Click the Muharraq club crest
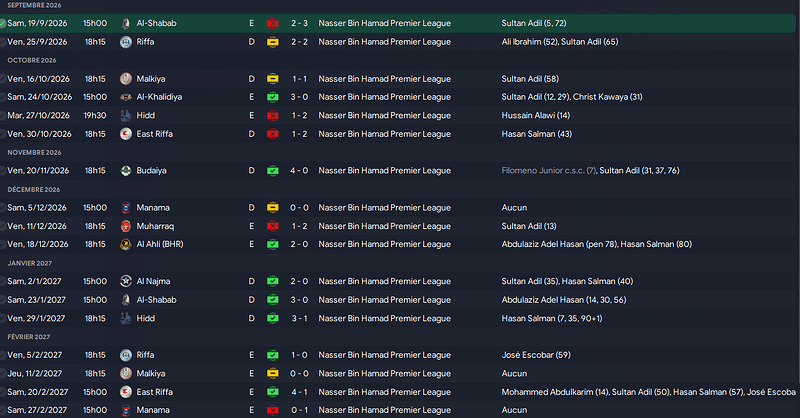The width and height of the screenshot is (800, 418). pyautogui.click(x=126, y=226)
